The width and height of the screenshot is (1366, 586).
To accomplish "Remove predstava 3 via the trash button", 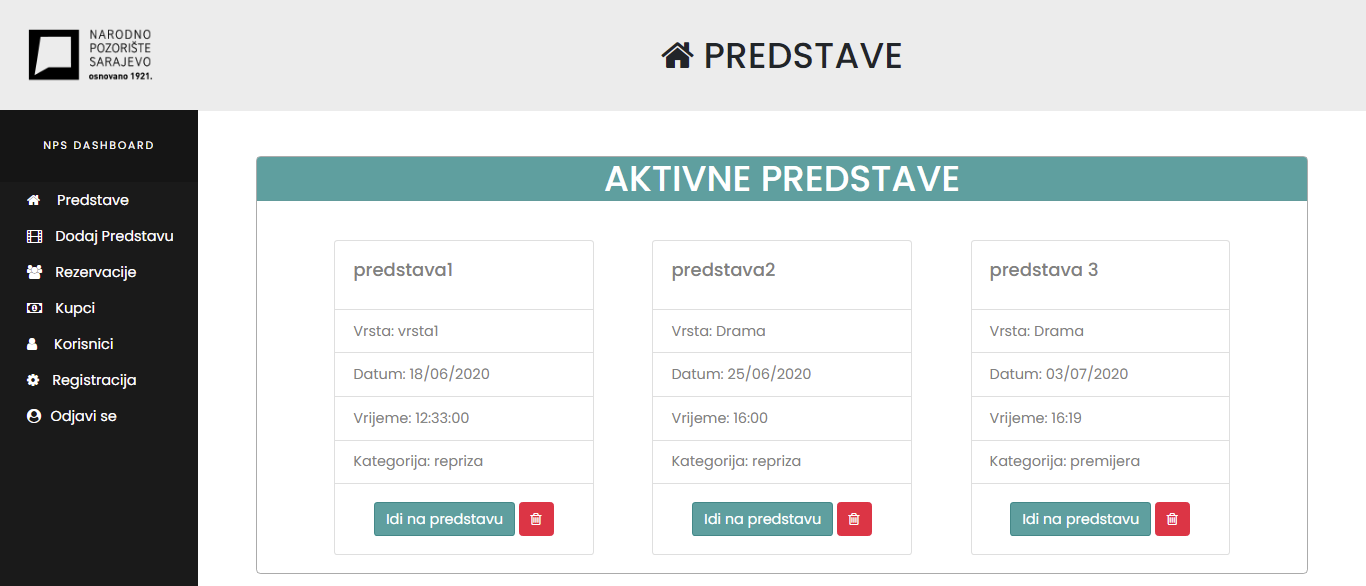I will 1172,519.
